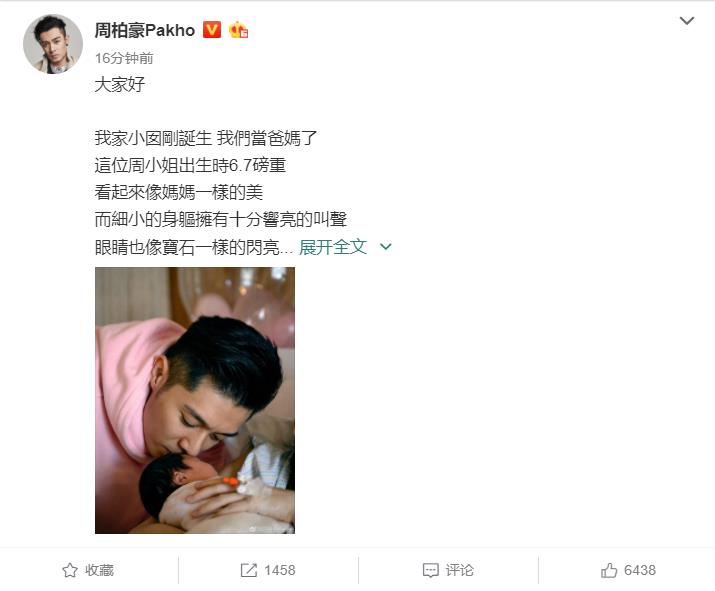
Task: Open the 周柏豪Pakho username link
Action: 145,30
